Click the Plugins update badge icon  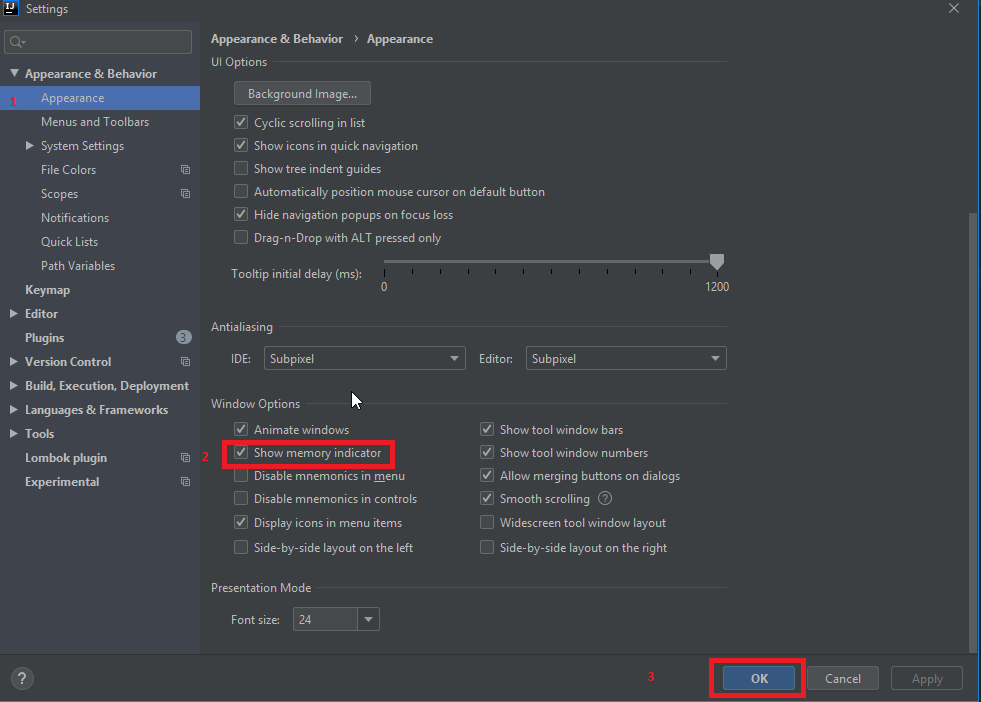pos(183,337)
